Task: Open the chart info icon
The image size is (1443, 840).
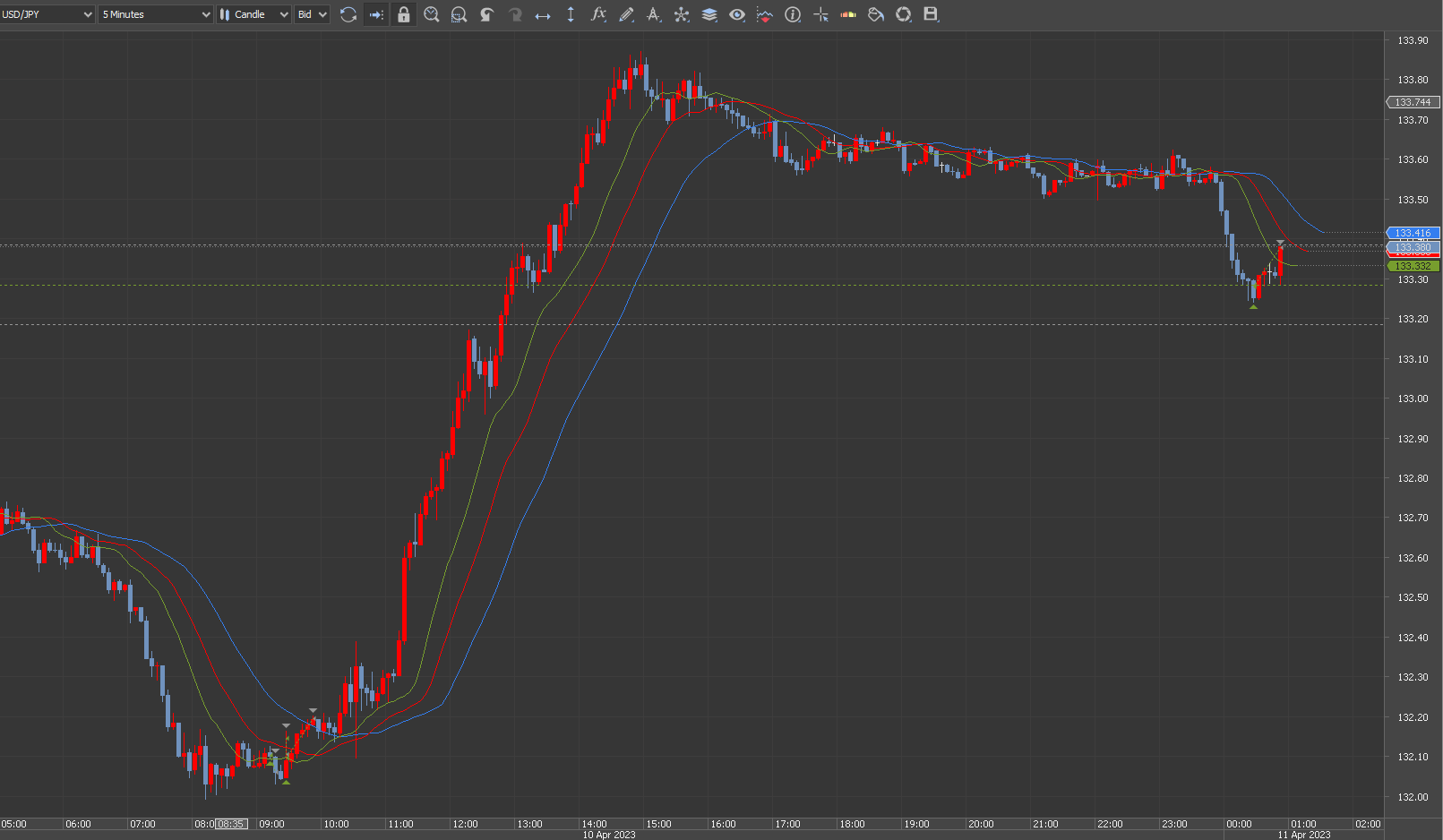Action: click(x=793, y=14)
